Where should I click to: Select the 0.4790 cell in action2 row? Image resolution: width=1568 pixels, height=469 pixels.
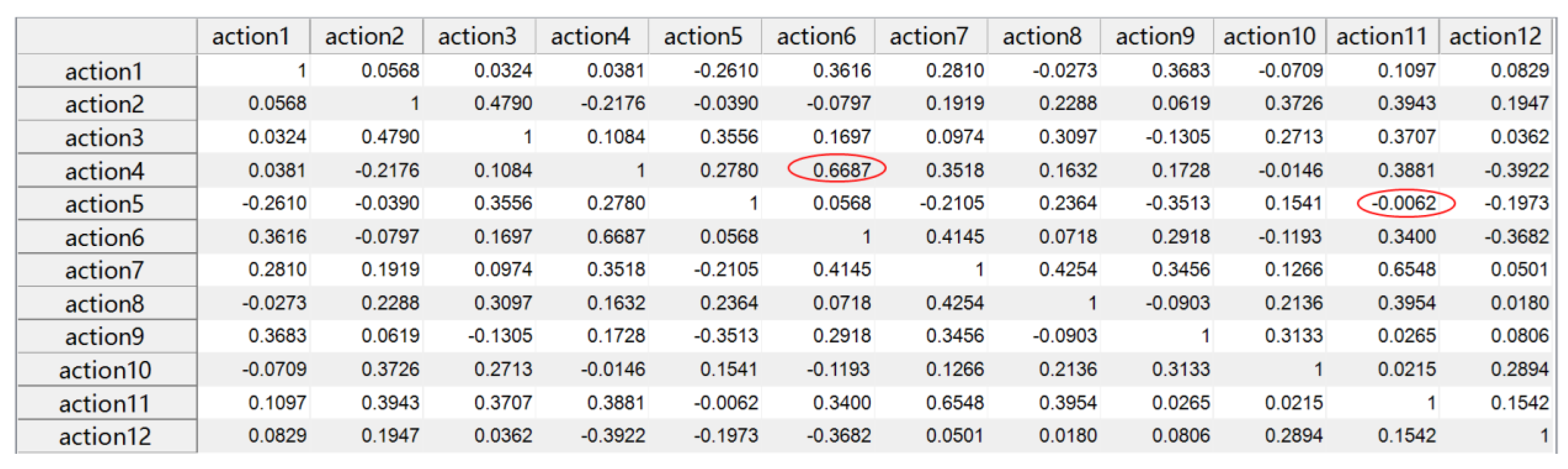[503, 103]
